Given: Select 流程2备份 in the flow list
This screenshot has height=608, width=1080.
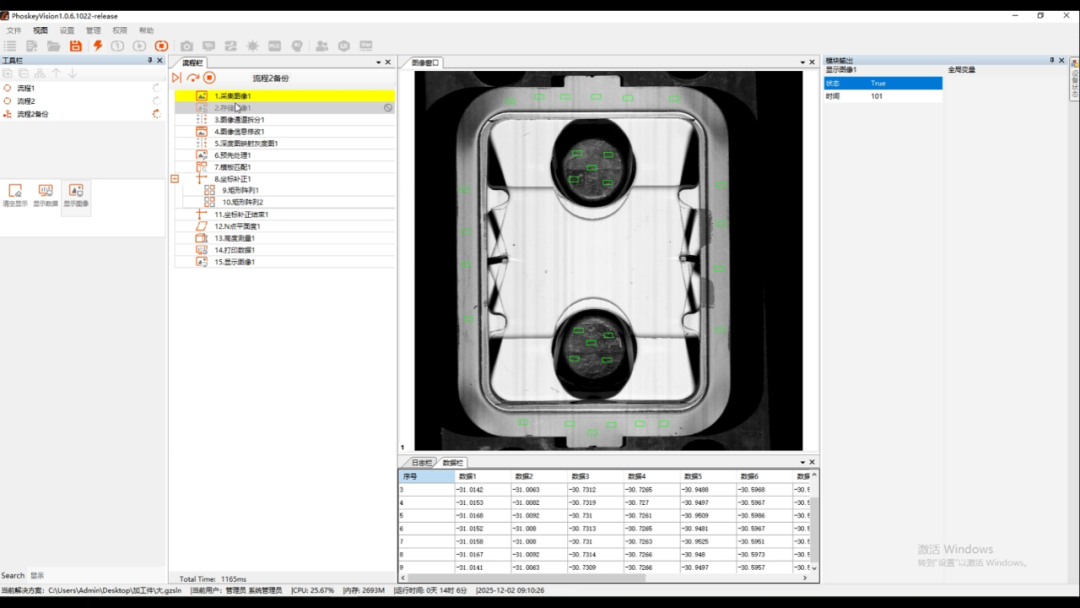Looking at the screenshot, I should coord(32,114).
